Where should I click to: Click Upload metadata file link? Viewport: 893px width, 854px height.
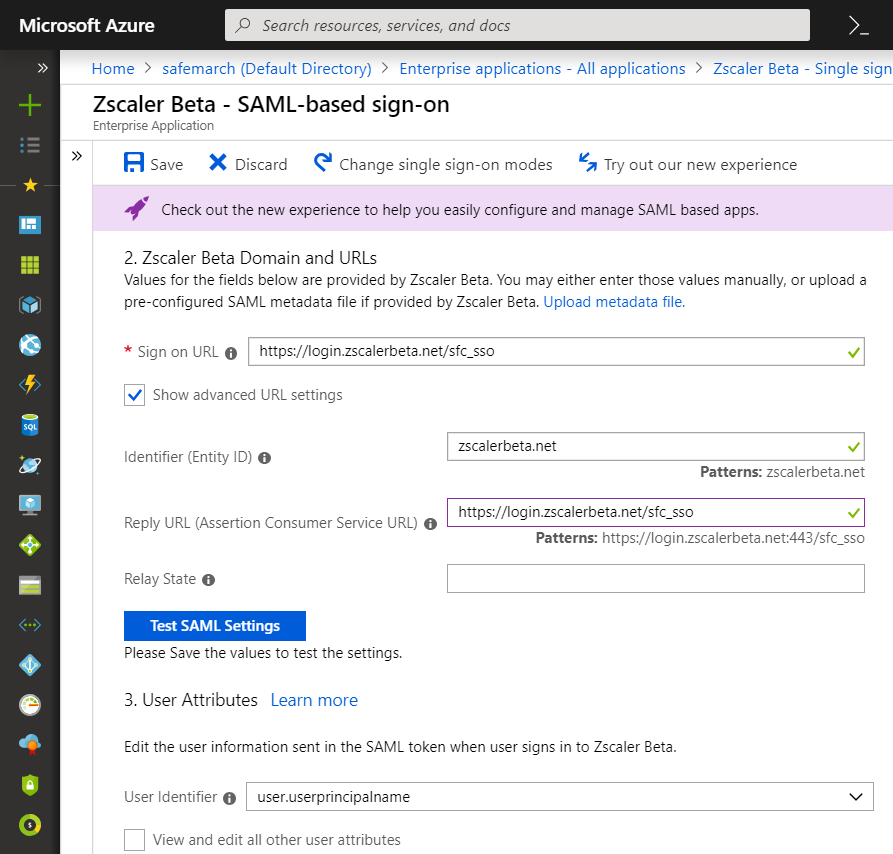tap(614, 302)
